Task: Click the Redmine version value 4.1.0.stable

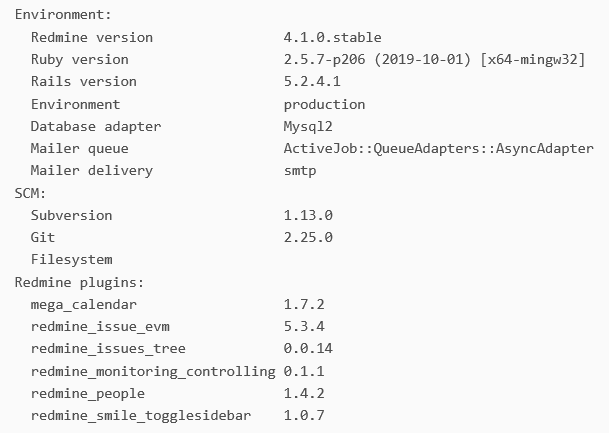Action: (332, 37)
